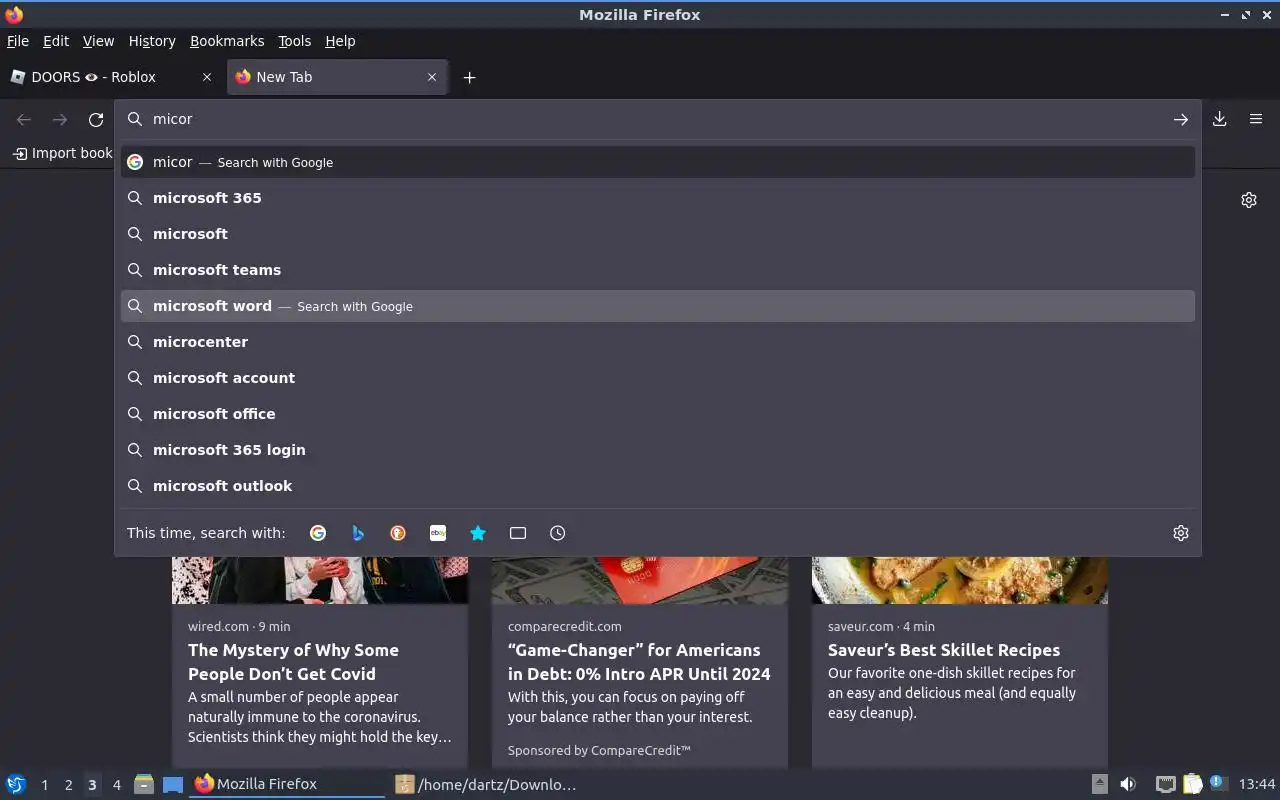This screenshot has width=1280, height=800.
Task: Choose 'micor — Search with Google' row
Action: [x=658, y=162]
